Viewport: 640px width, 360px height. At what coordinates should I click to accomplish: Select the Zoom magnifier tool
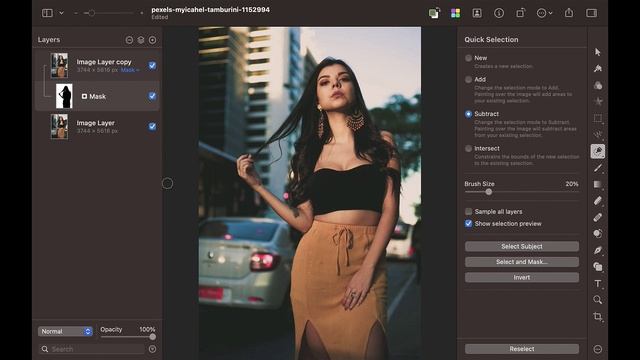(598, 300)
